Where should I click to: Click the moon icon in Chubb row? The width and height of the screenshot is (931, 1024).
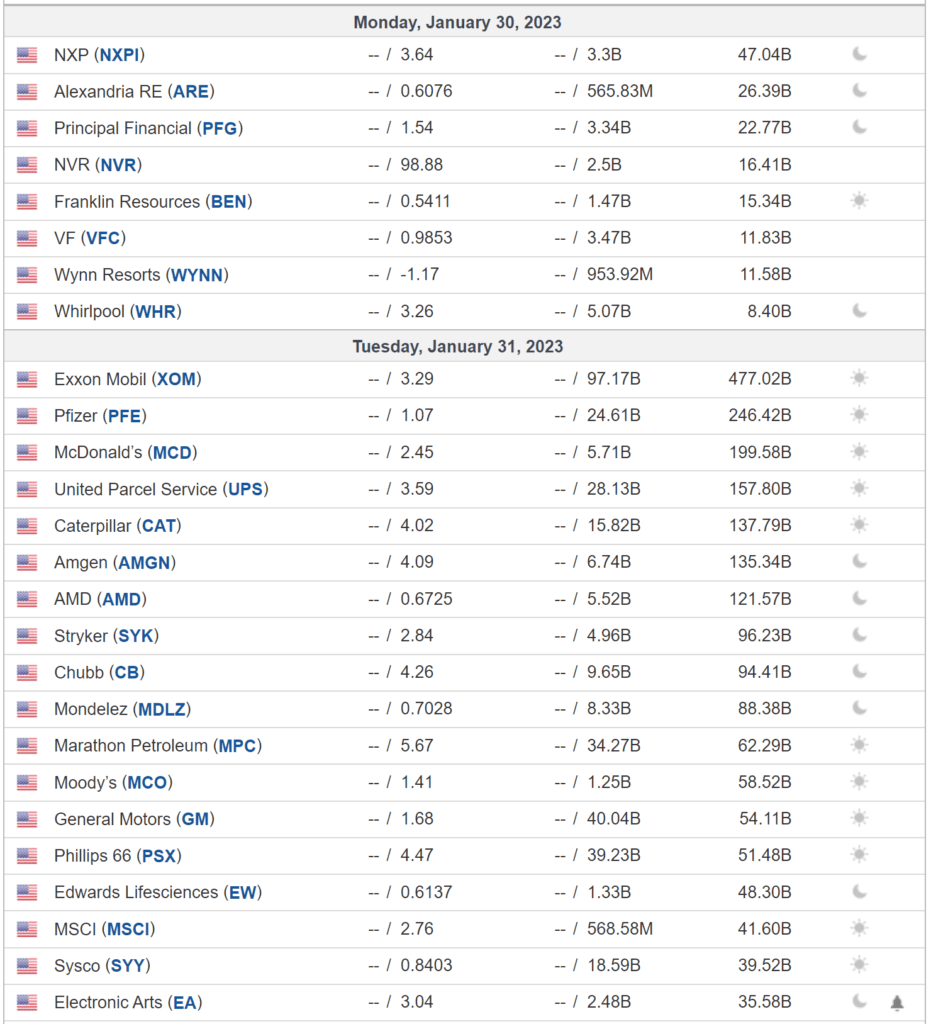[860, 671]
